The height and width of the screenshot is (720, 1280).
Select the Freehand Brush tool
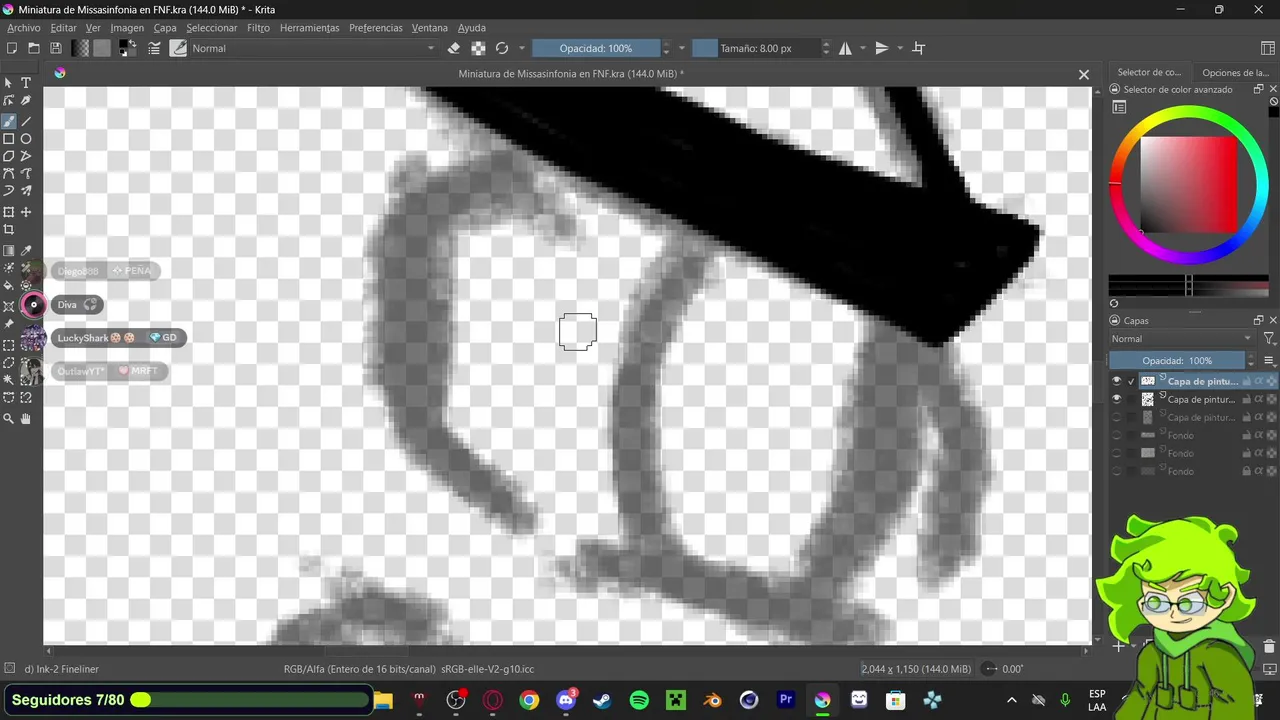(x=9, y=120)
